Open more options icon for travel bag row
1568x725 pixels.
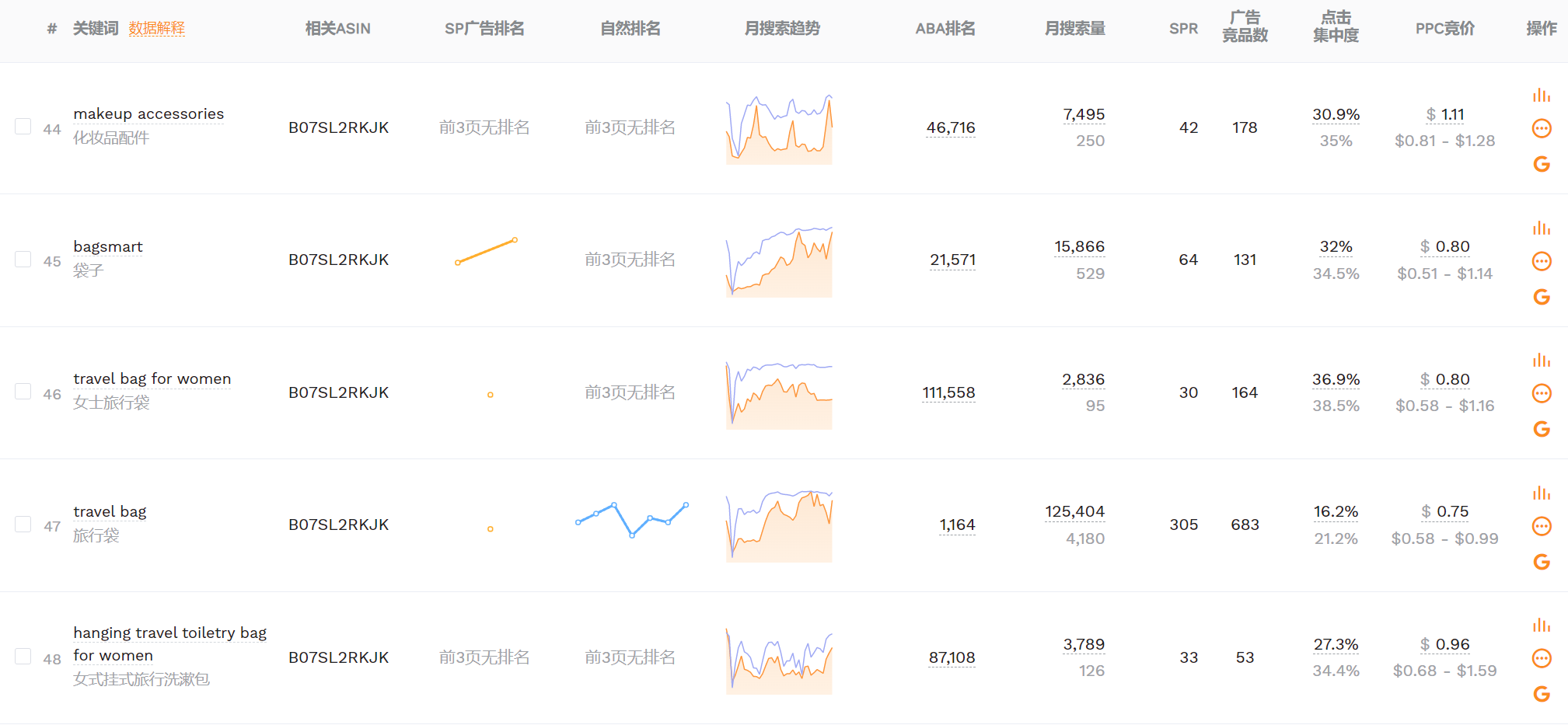pyautogui.click(x=1541, y=526)
